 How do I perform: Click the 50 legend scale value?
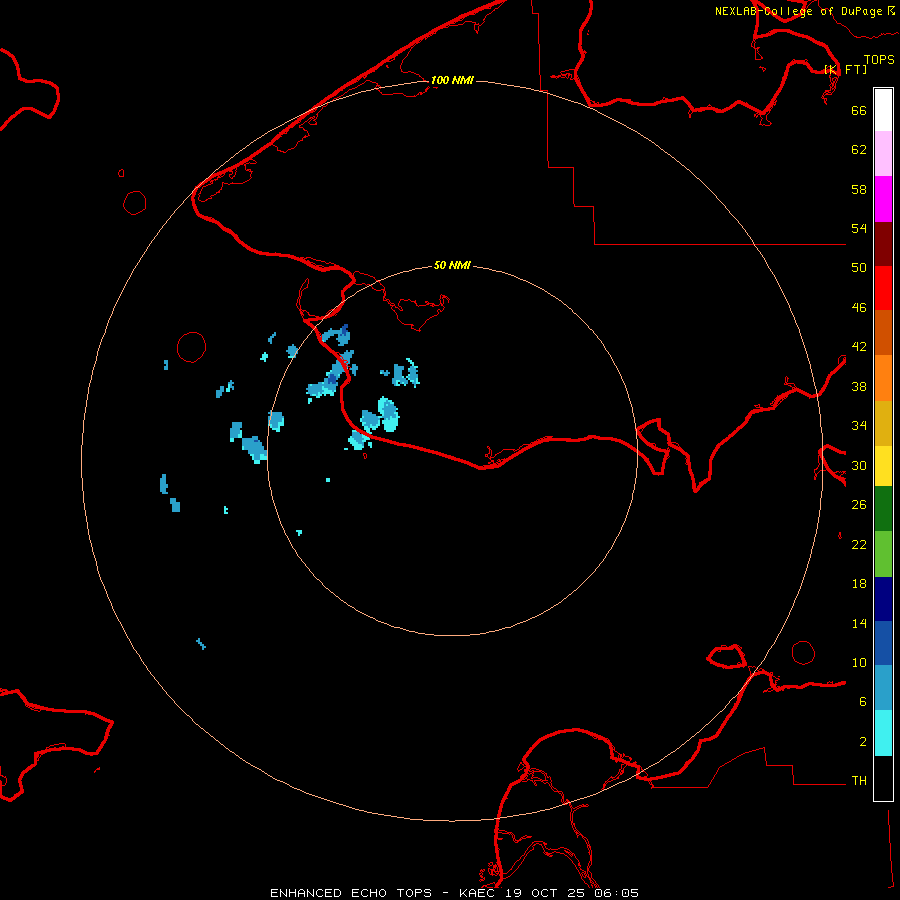tap(859, 268)
